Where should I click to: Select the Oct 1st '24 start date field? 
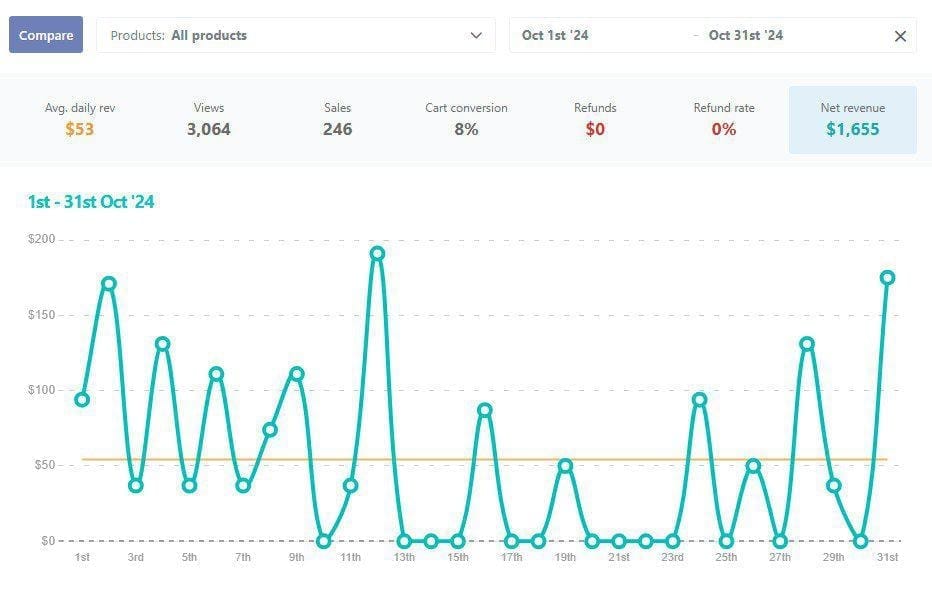[x=555, y=36]
